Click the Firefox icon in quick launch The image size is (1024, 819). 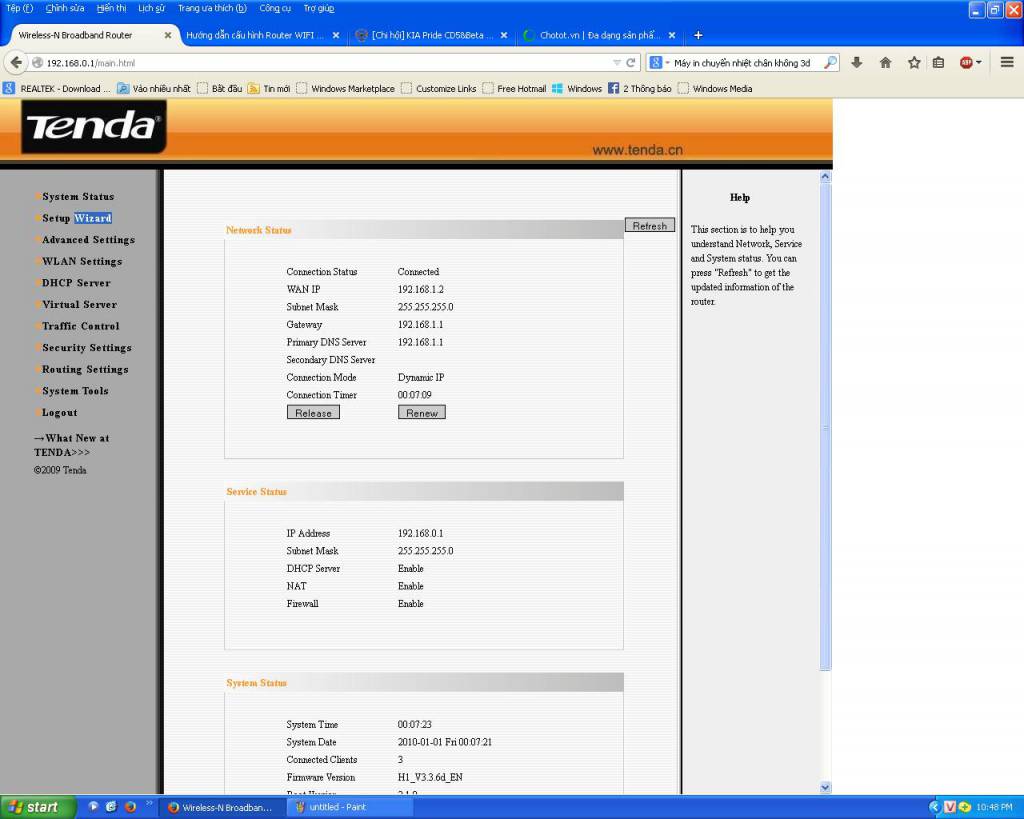tap(130, 807)
